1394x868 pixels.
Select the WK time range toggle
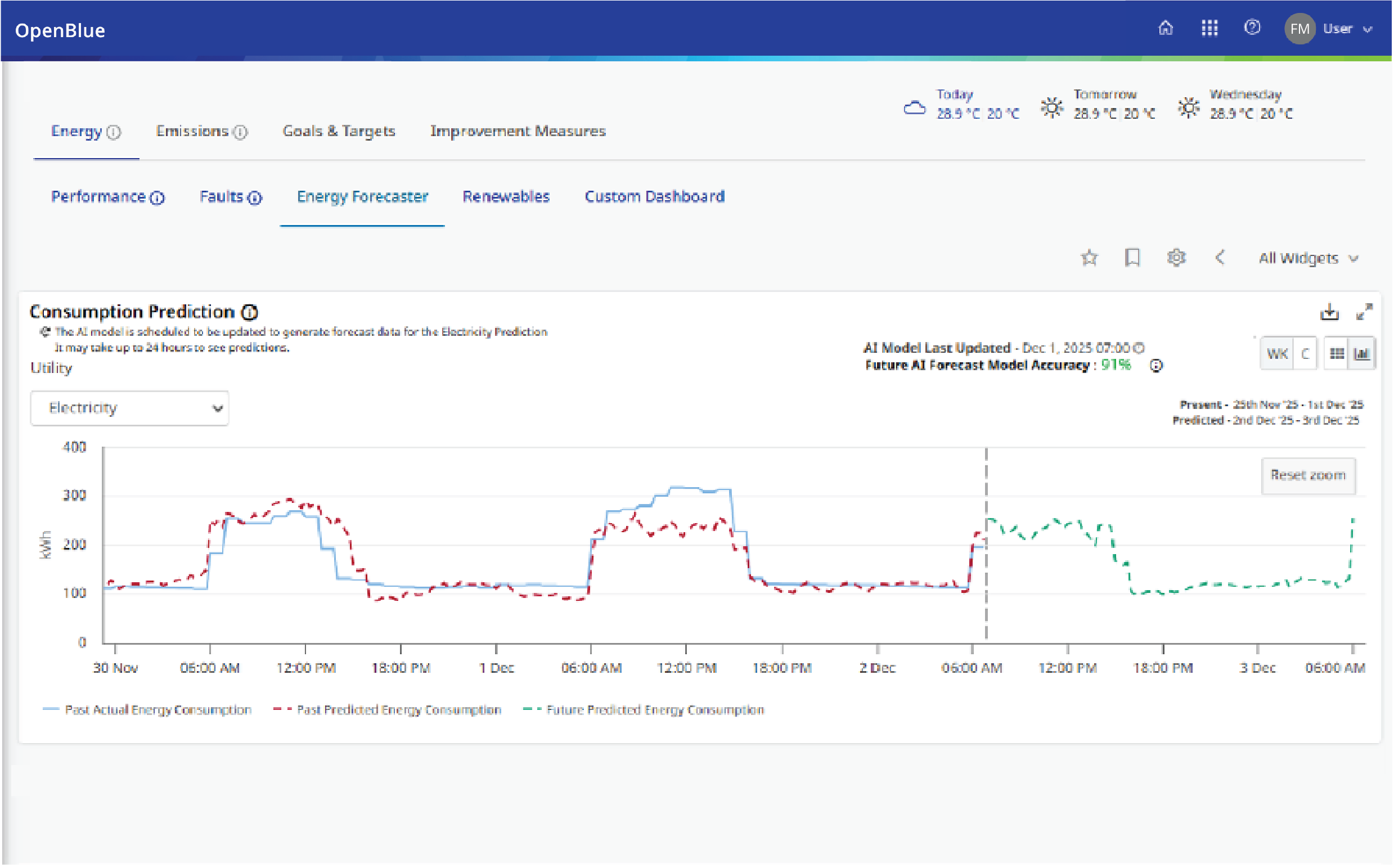click(1279, 354)
